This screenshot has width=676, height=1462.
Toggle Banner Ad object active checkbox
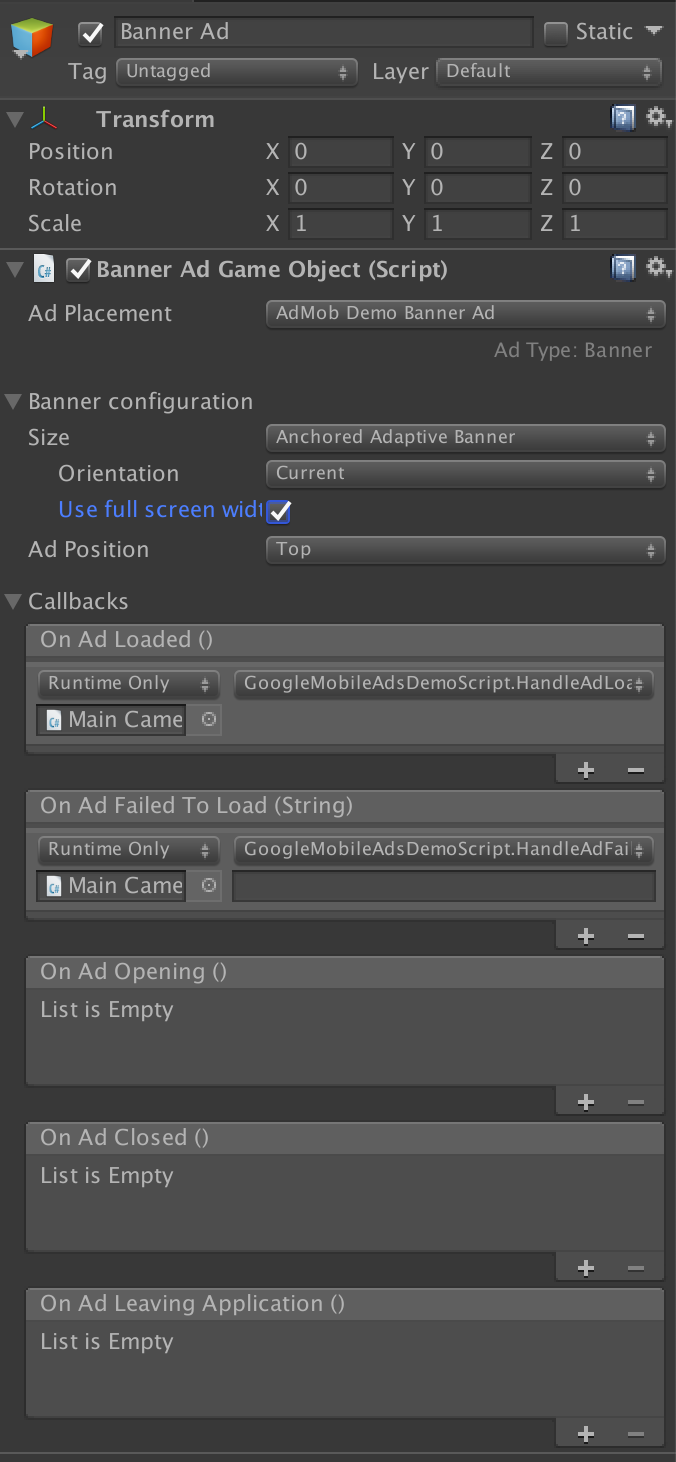pos(92,33)
